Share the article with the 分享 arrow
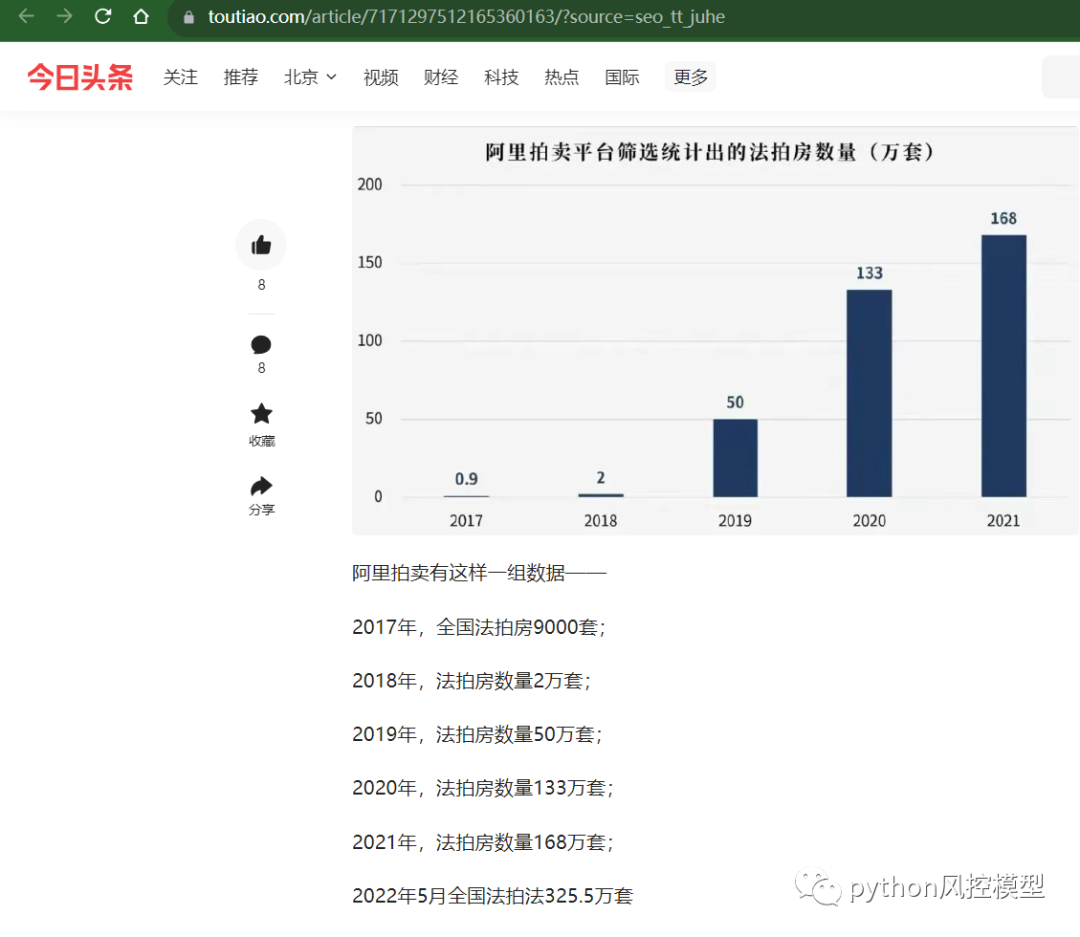This screenshot has width=1080, height=937. point(261,486)
